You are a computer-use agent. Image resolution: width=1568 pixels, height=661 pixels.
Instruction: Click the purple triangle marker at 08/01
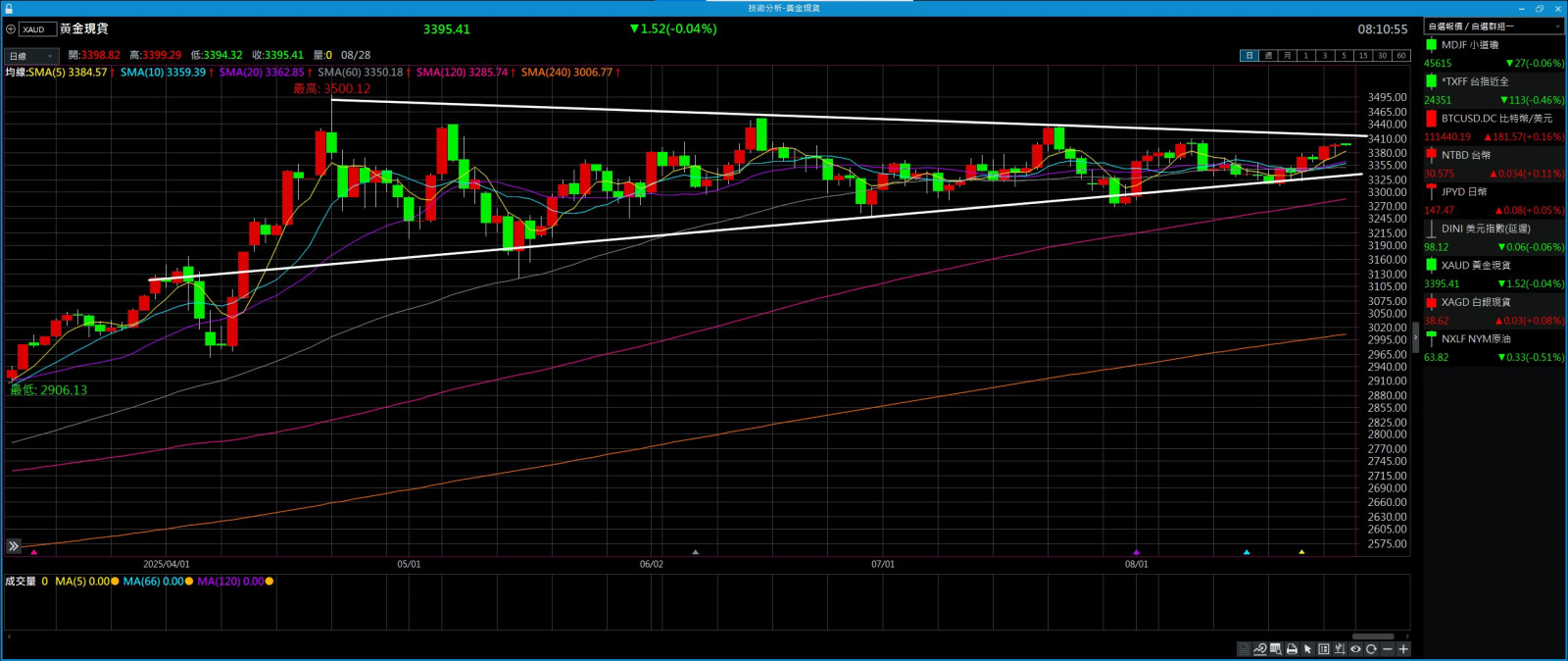[1137, 552]
